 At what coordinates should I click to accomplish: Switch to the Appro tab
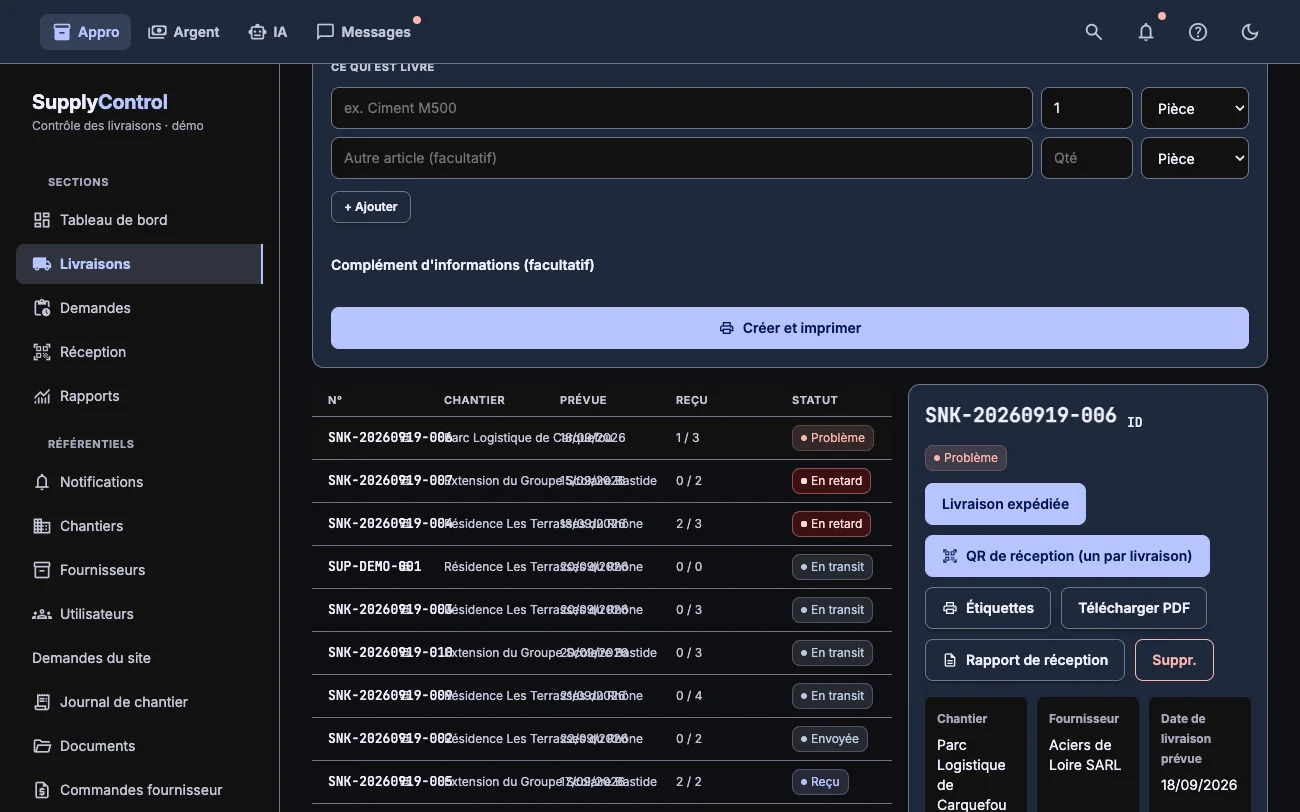[x=86, y=32]
